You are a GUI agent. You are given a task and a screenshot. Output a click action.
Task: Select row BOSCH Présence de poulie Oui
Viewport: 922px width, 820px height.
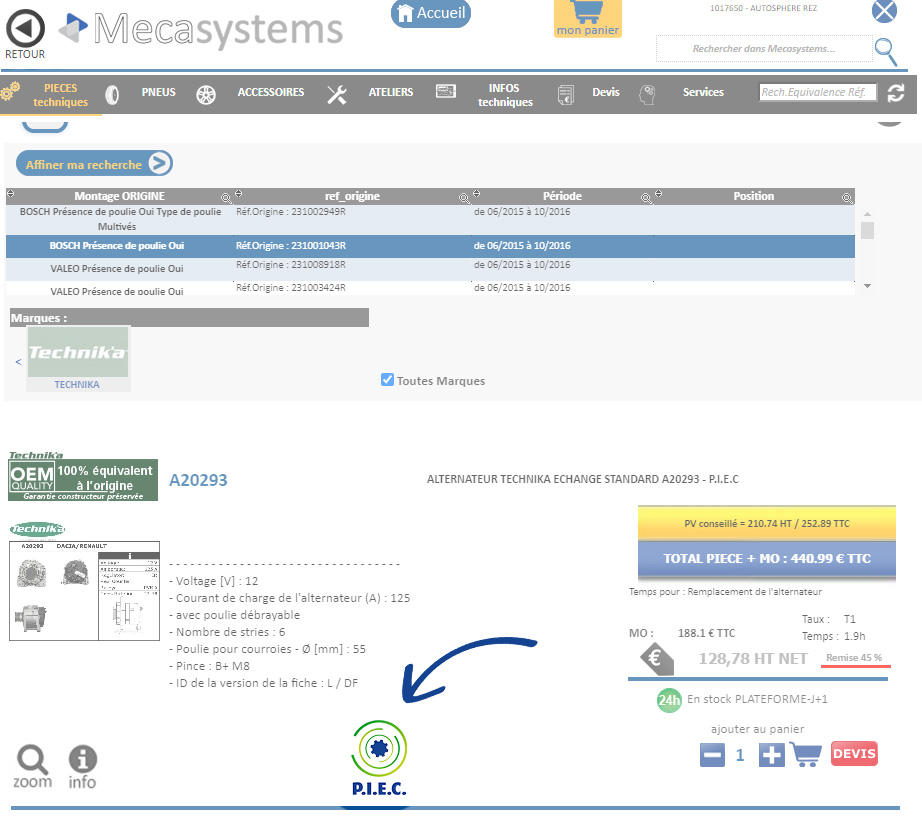[x=430, y=246]
